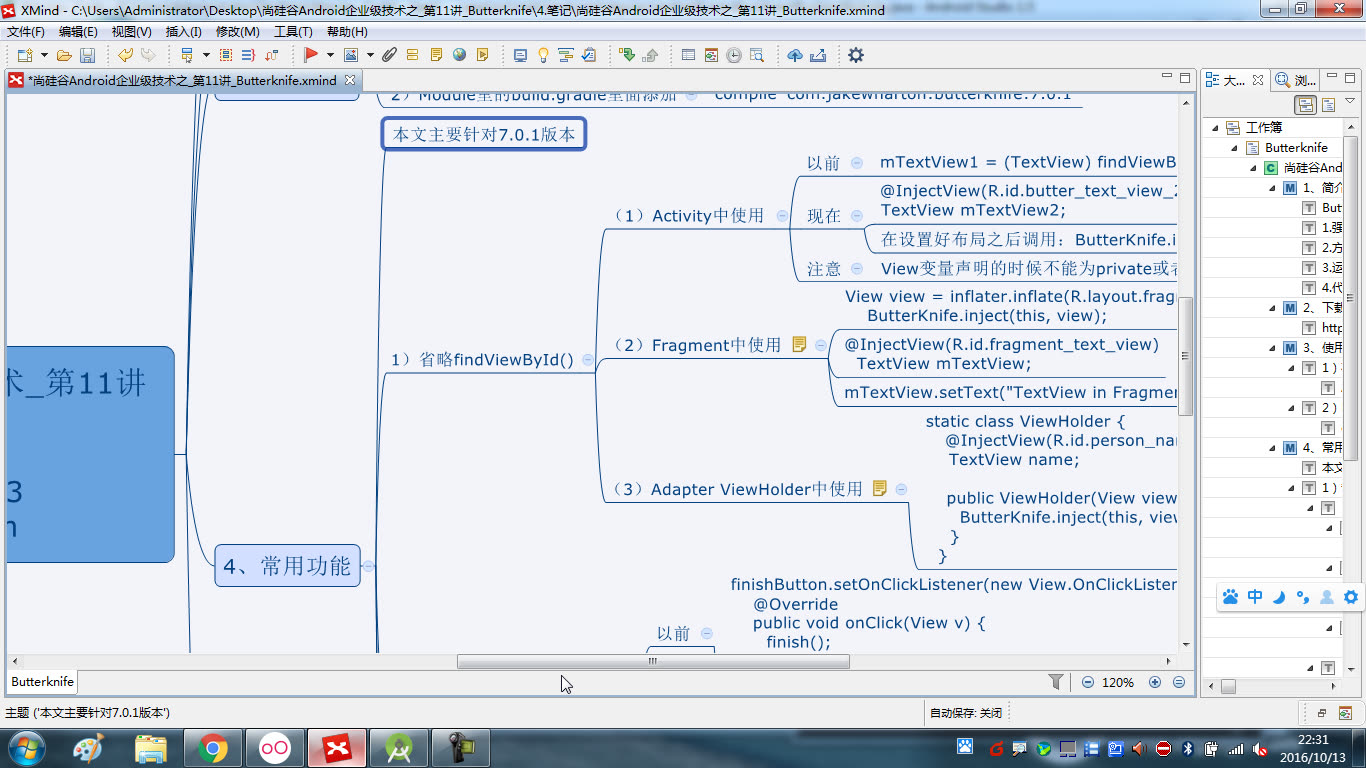This screenshot has width=1366, height=768.
Task: Select the 以前 subtopic under Activity中使用
Action: coord(824,162)
